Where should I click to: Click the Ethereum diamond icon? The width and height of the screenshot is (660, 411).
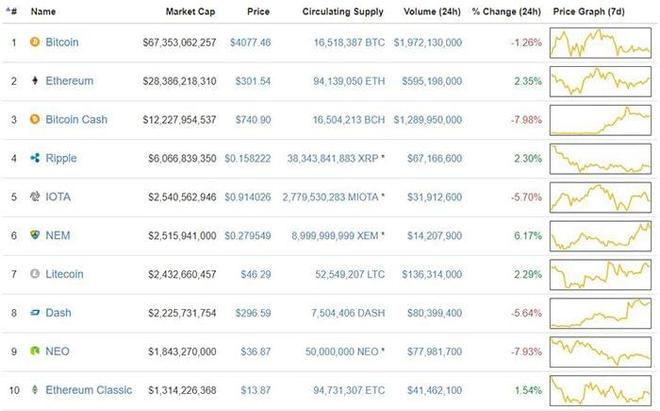click(x=35, y=81)
